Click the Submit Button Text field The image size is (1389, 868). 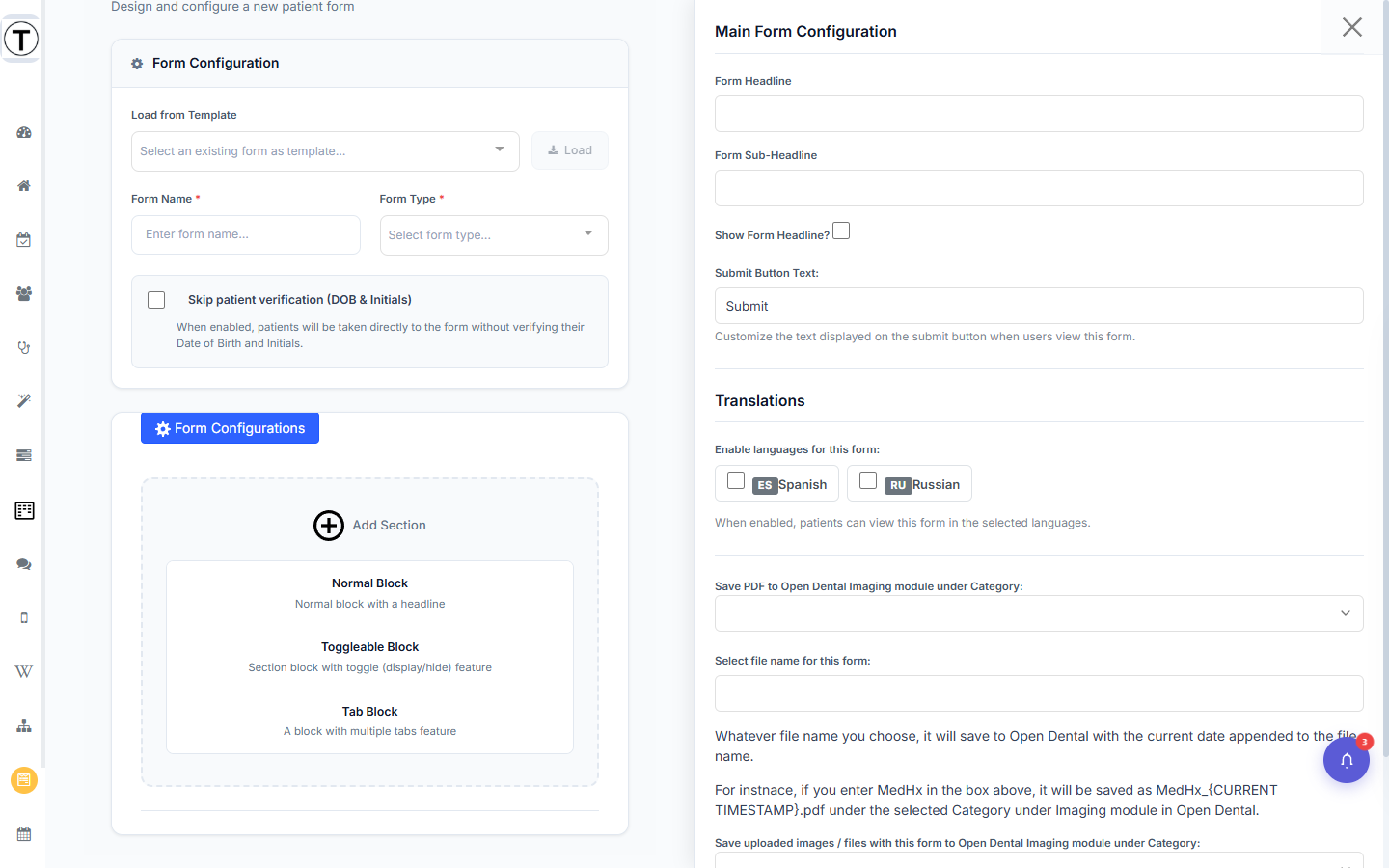(1039, 306)
